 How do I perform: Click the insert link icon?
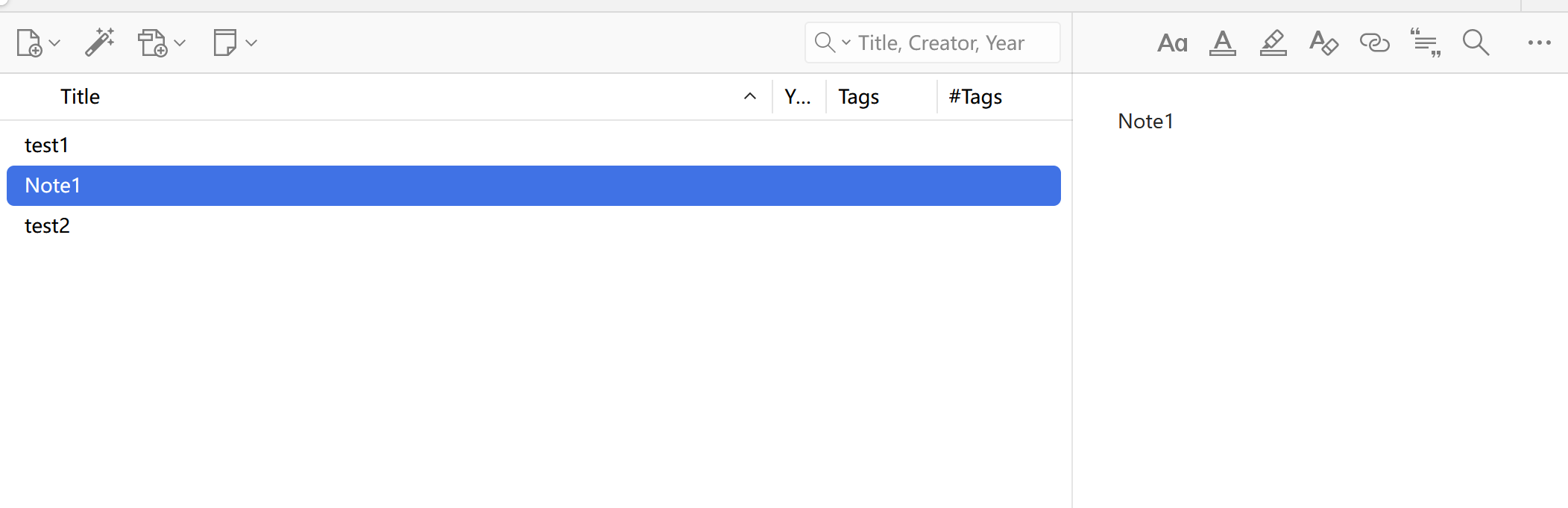(1374, 43)
